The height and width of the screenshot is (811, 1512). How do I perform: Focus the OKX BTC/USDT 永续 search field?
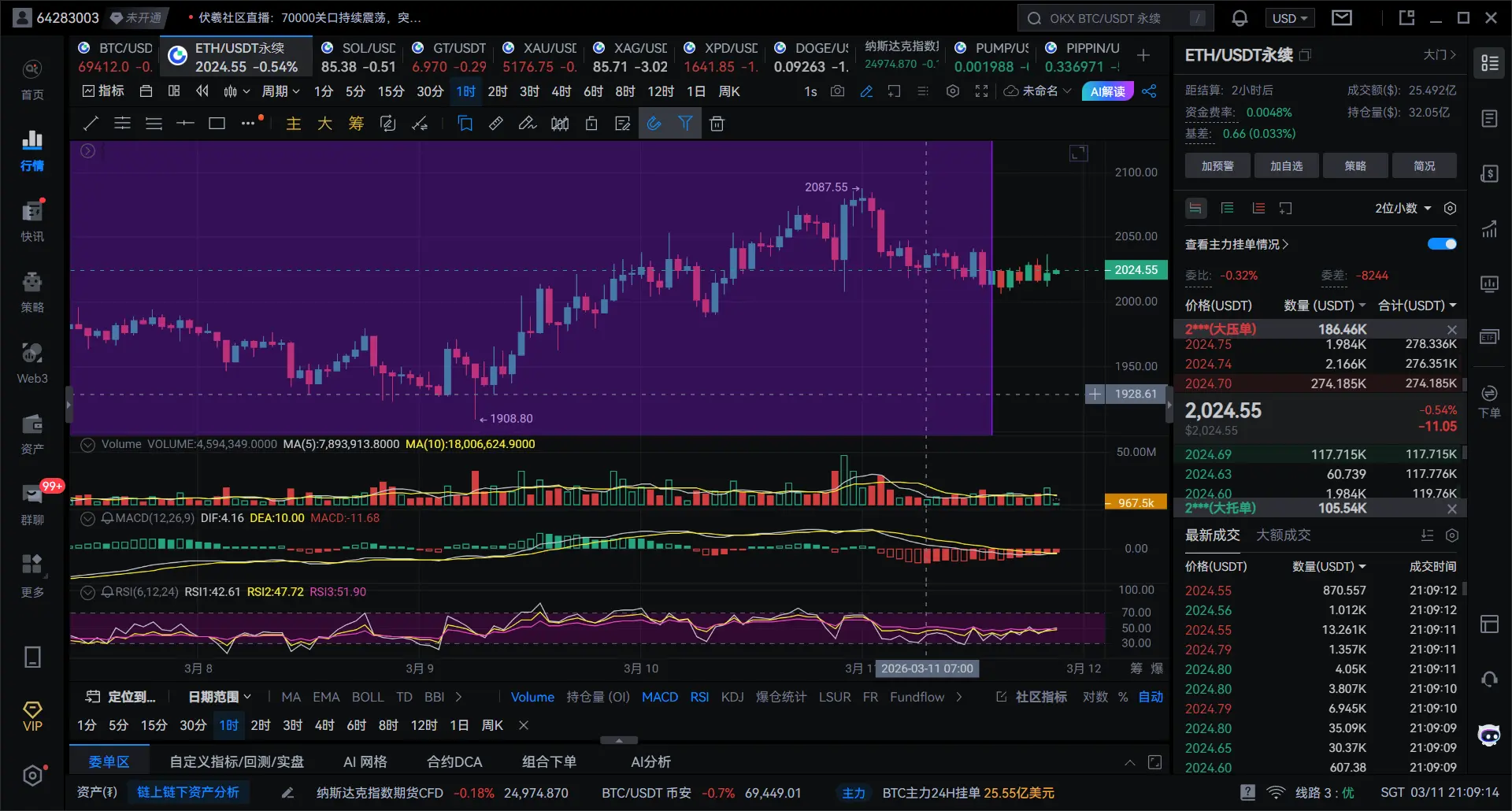point(1115,18)
